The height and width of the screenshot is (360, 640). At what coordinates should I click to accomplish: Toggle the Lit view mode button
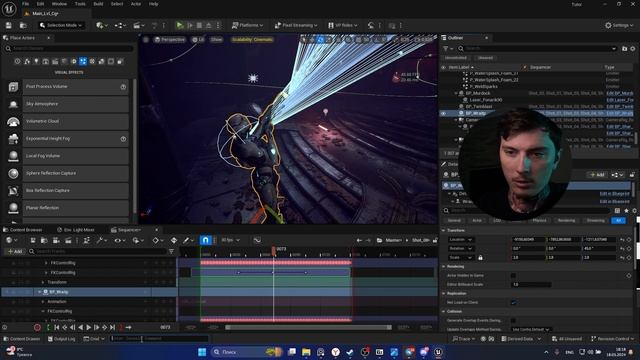pos(198,40)
